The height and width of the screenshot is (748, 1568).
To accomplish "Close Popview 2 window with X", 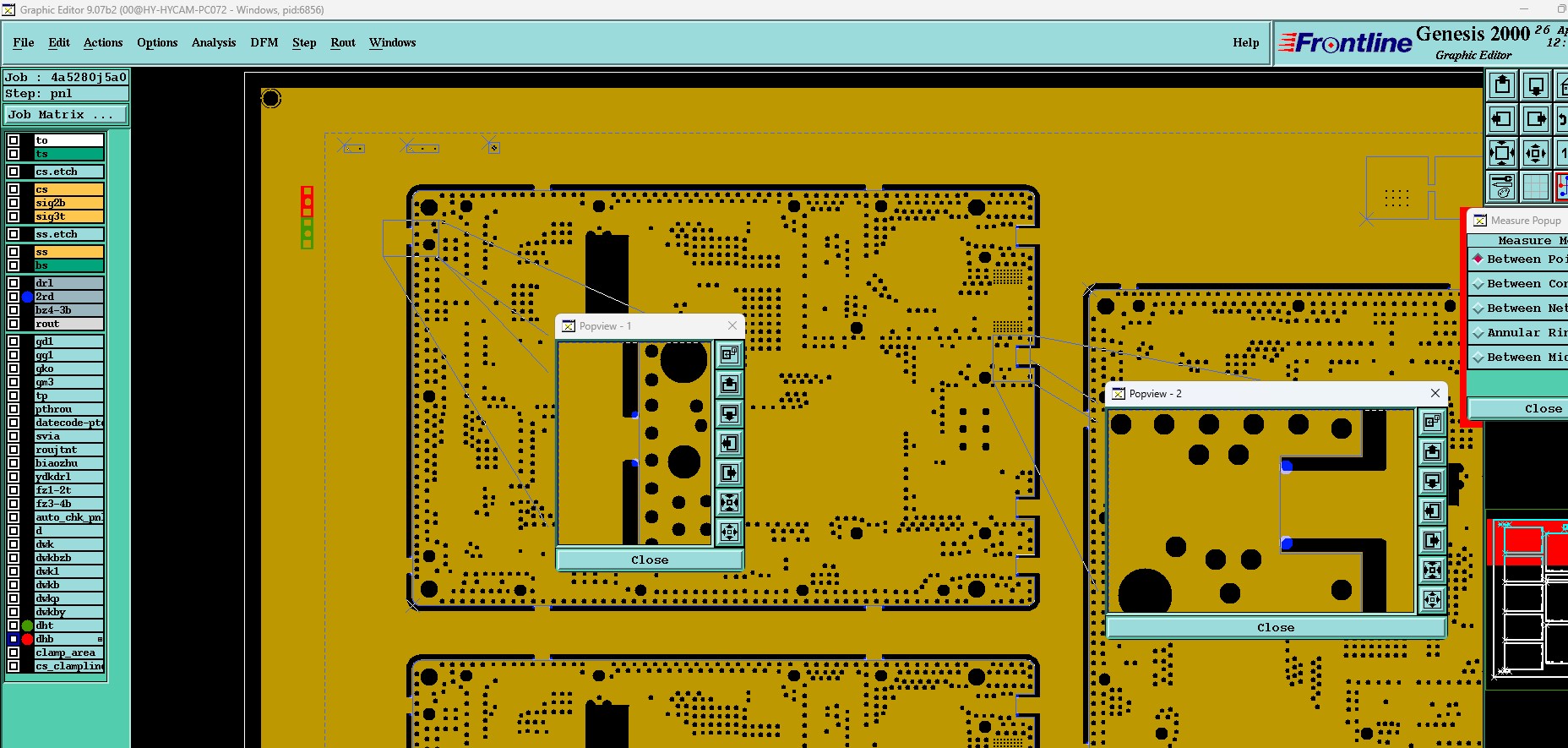I will 1435,393.
